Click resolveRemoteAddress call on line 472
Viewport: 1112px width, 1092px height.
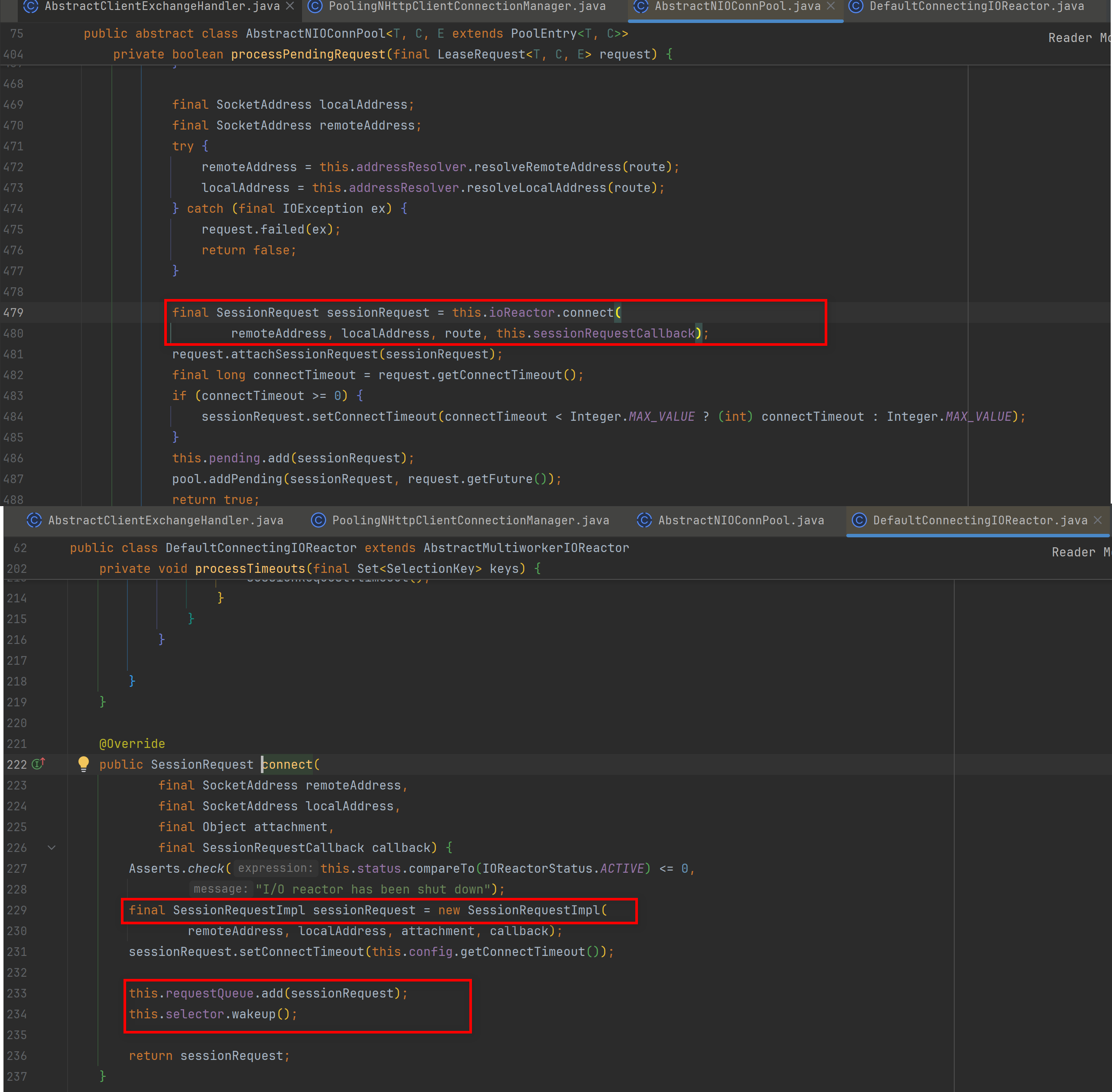pos(548,167)
